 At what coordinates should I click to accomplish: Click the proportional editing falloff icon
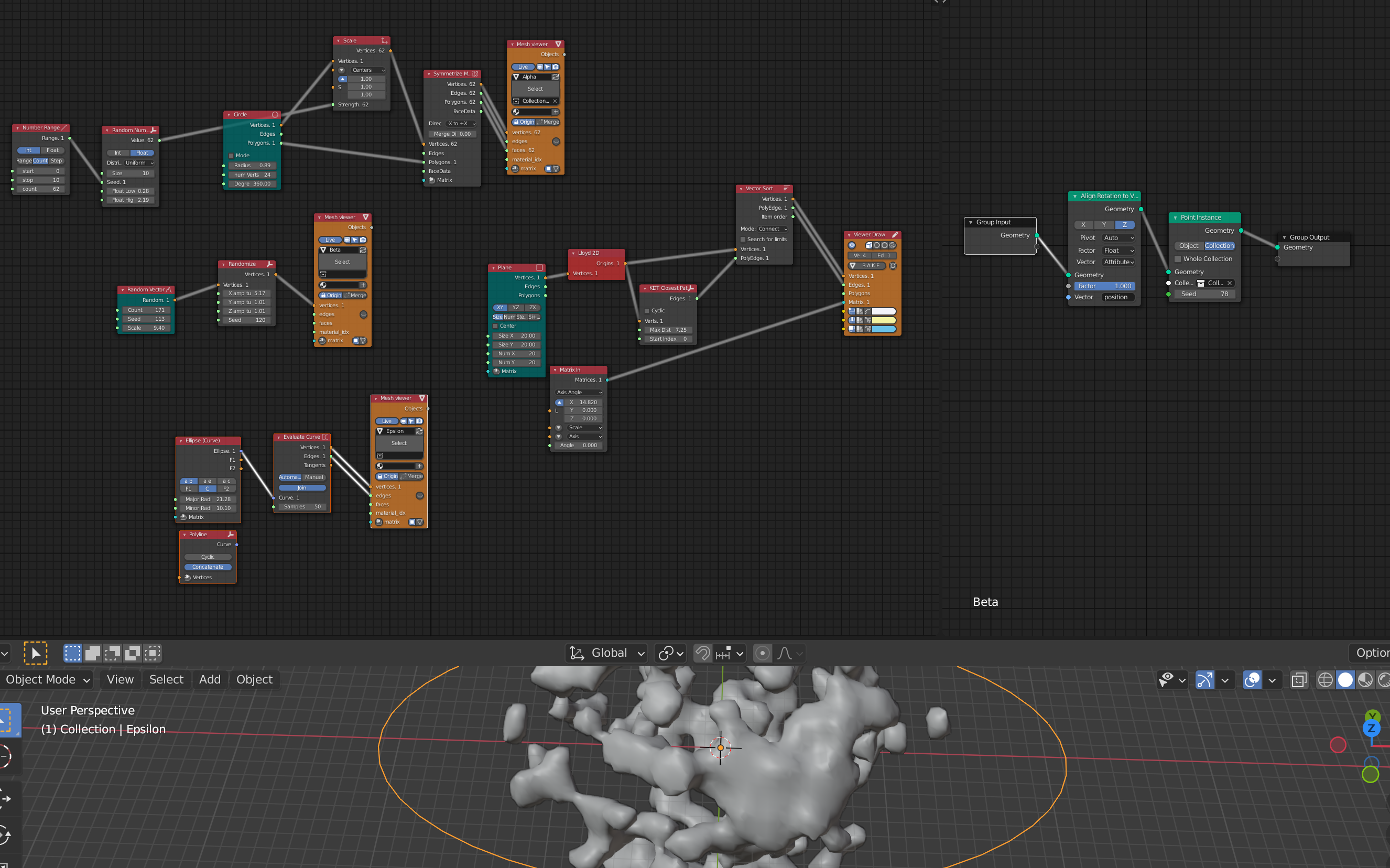click(785, 653)
